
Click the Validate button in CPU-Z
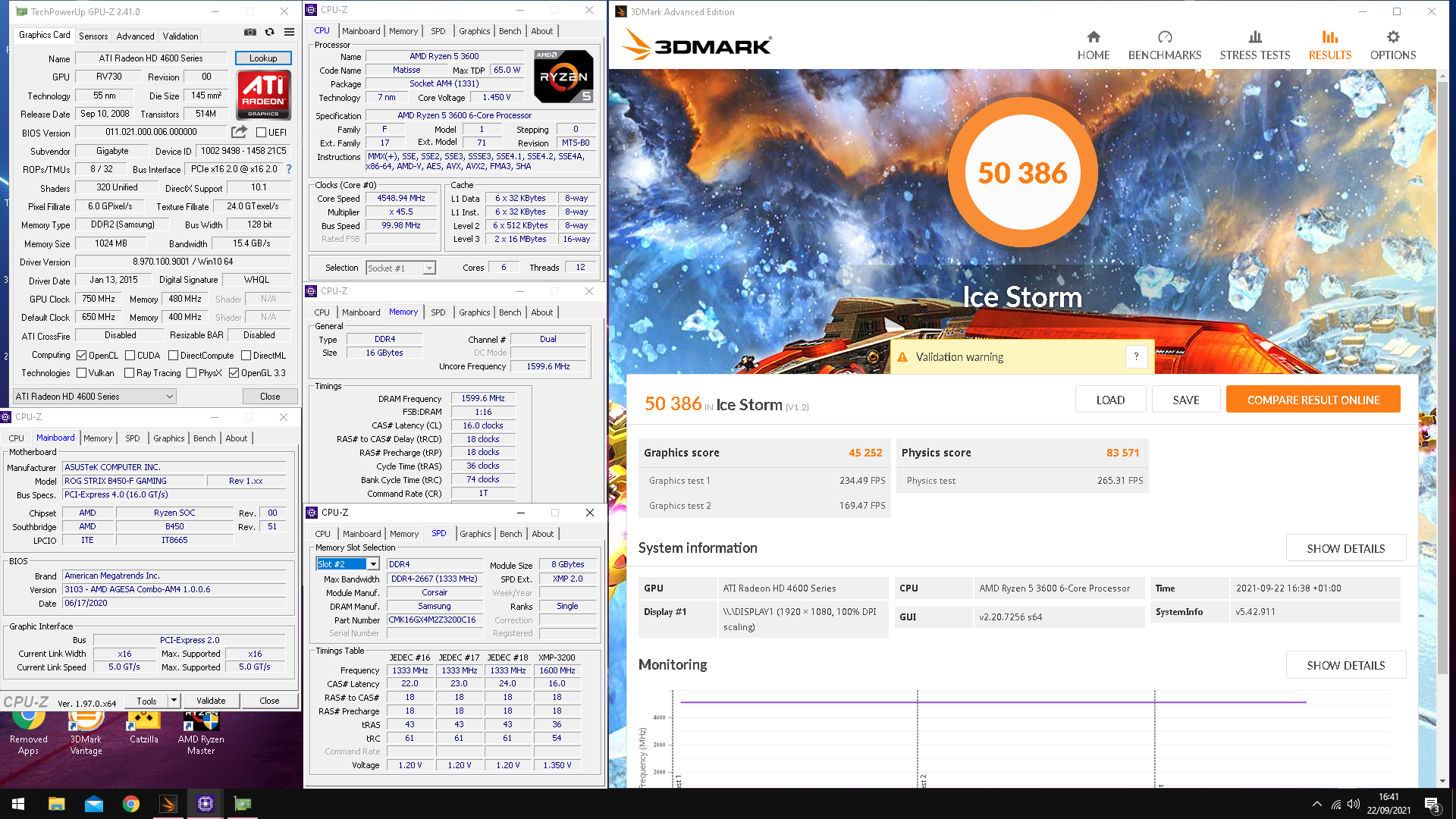click(x=210, y=700)
